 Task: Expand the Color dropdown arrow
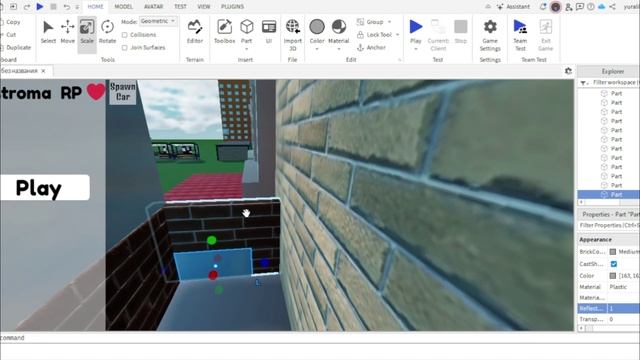(317, 49)
